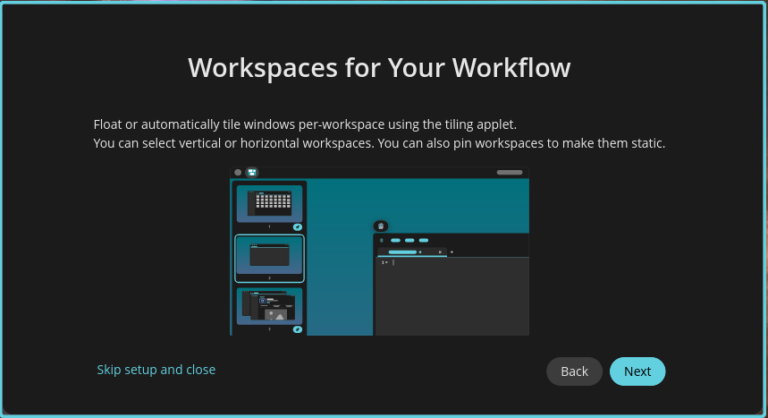Click the Skip setup and close link
This screenshot has width=768, height=418.
pos(156,370)
